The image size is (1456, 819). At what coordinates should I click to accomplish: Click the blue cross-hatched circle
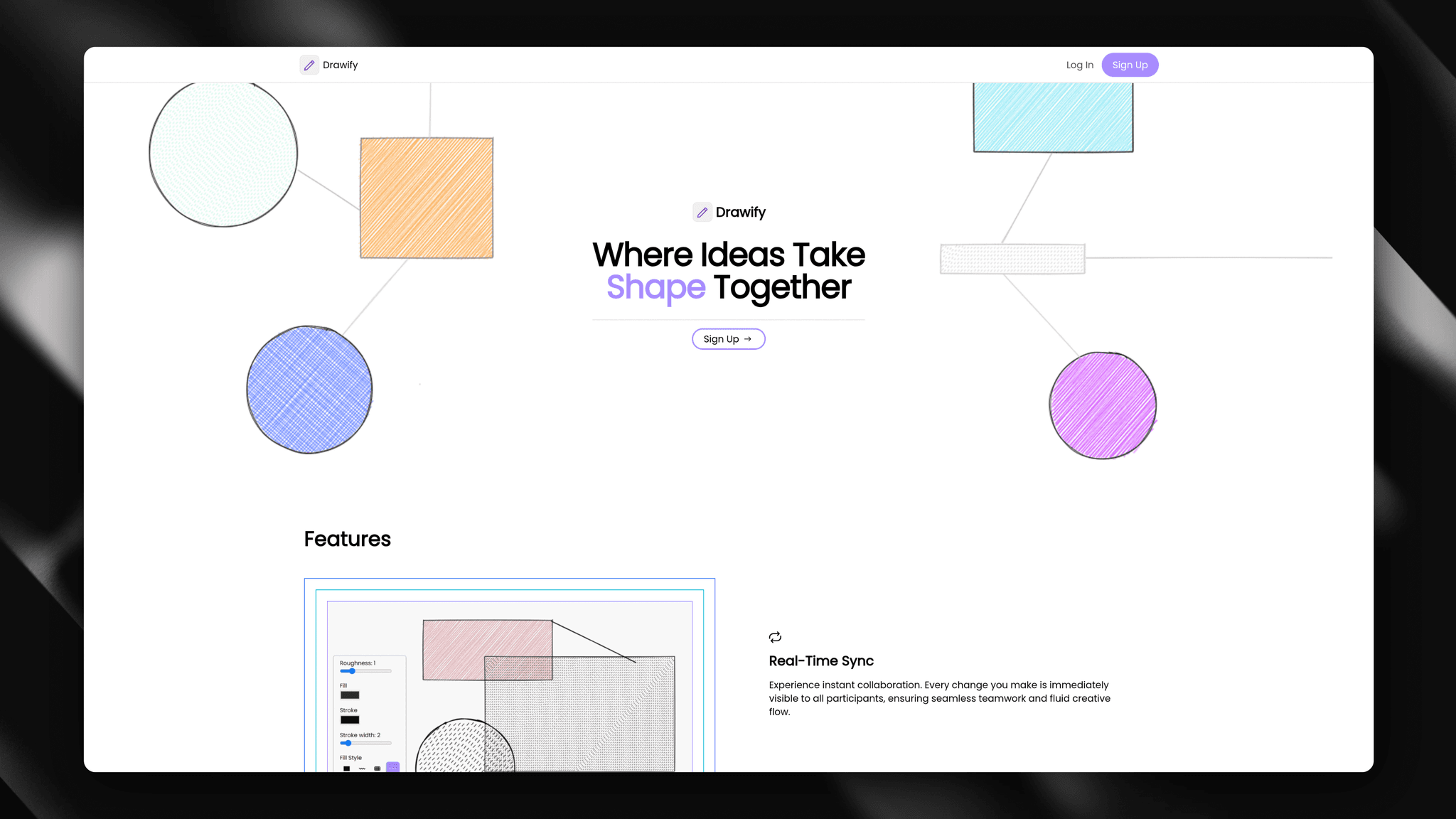pos(309,390)
